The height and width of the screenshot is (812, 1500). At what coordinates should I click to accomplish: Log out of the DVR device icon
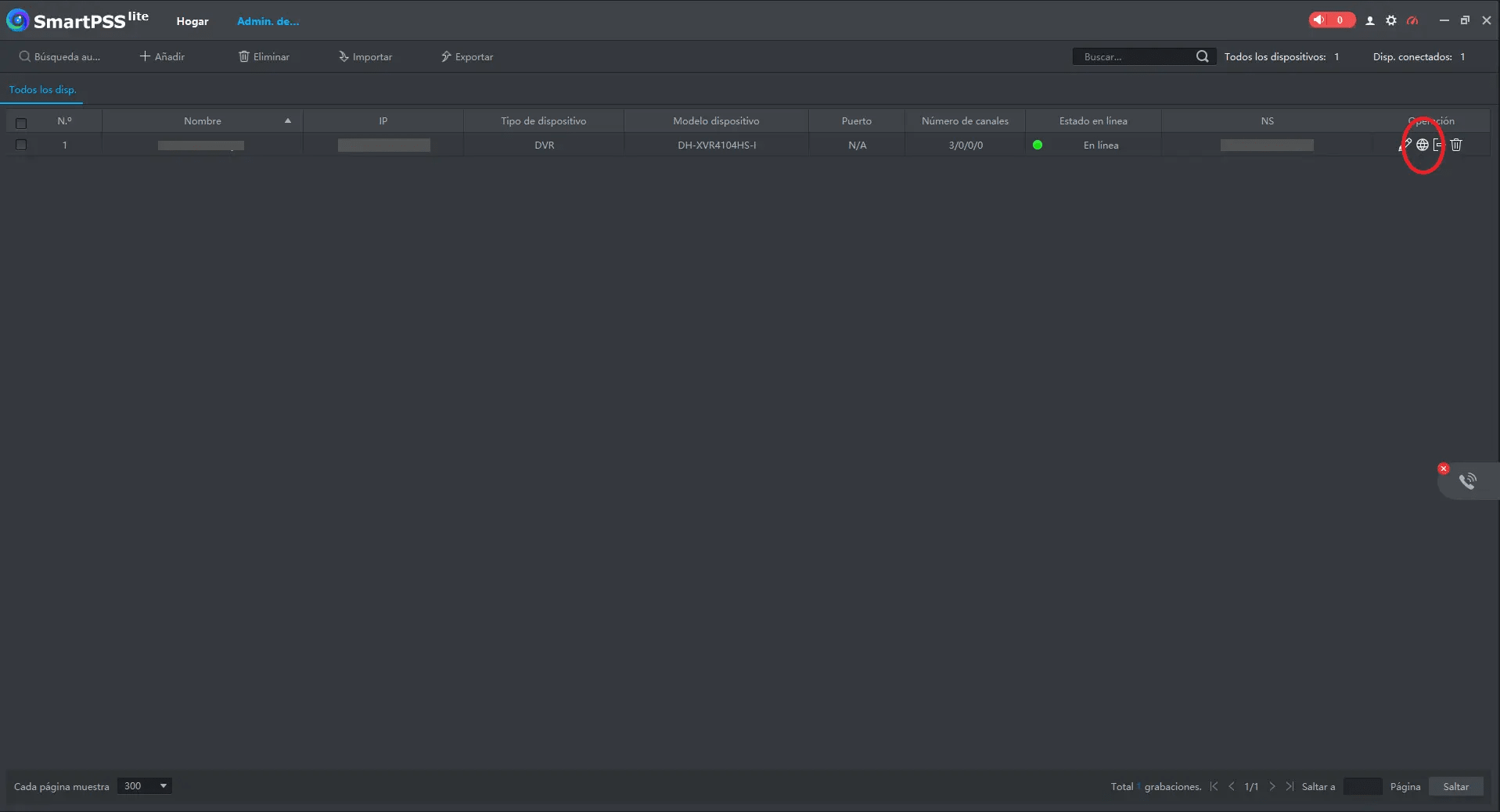(x=1438, y=145)
